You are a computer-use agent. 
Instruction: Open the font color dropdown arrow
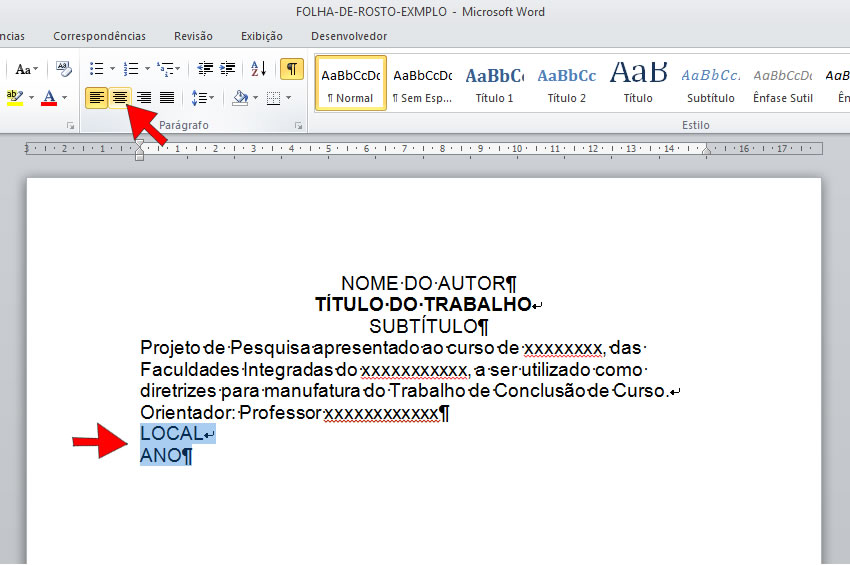[x=65, y=98]
